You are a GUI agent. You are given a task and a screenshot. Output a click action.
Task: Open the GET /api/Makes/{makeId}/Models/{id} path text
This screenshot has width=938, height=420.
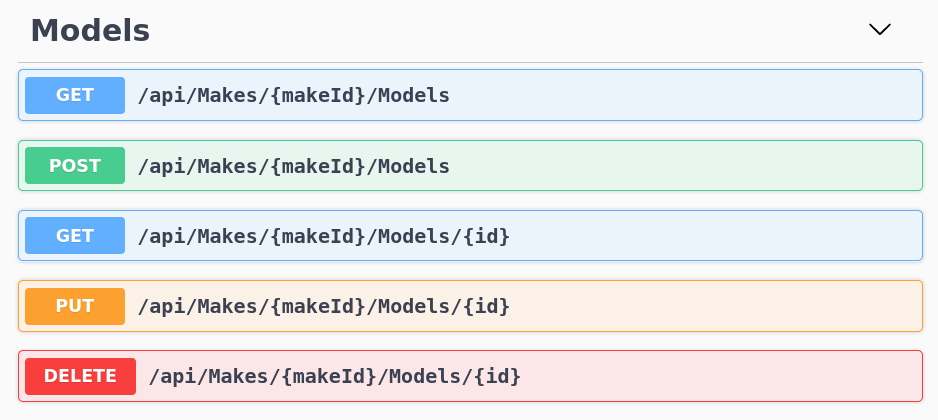[x=323, y=236]
